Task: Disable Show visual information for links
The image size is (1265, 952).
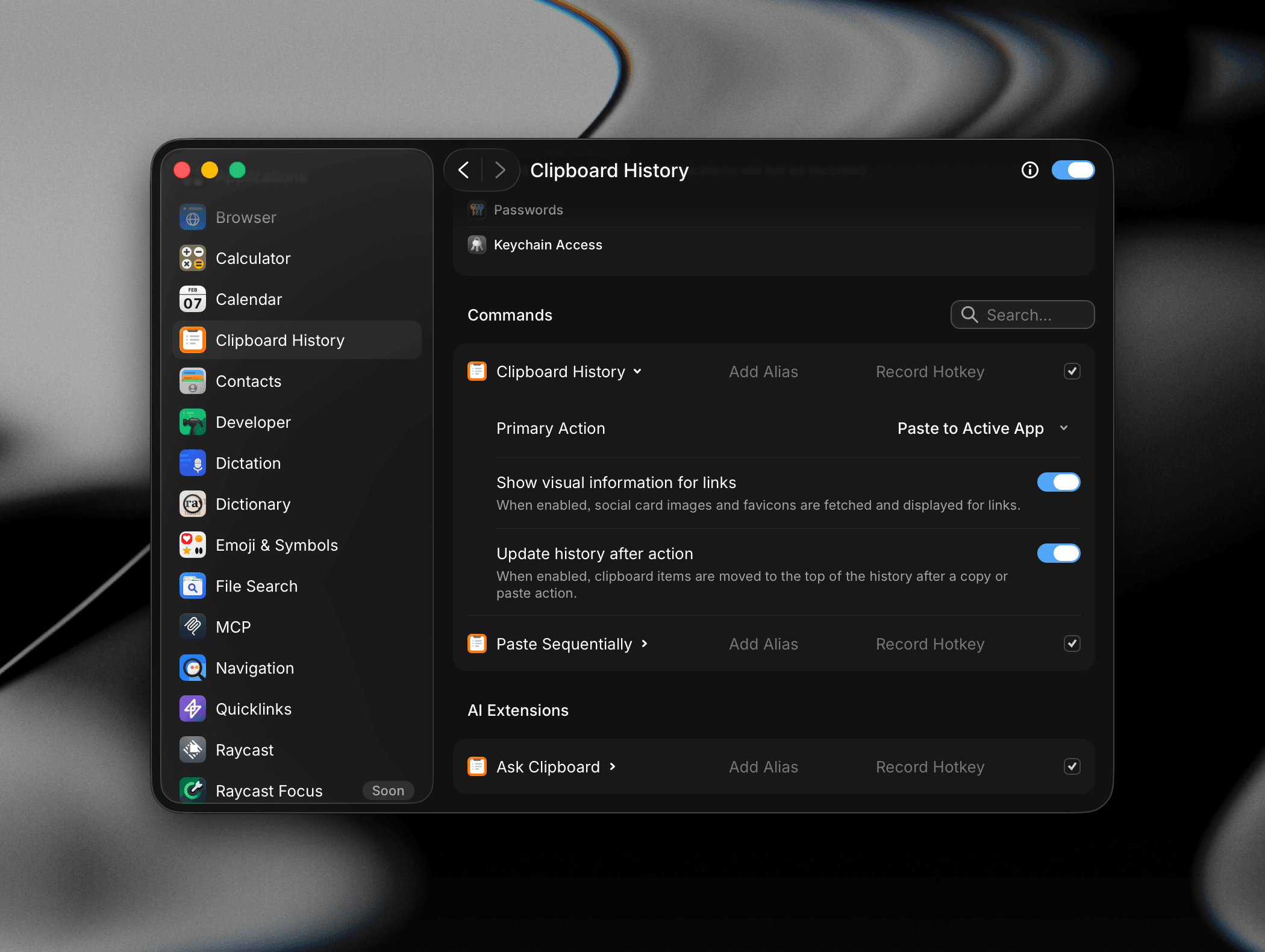Action: pyautogui.click(x=1059, y=483)
